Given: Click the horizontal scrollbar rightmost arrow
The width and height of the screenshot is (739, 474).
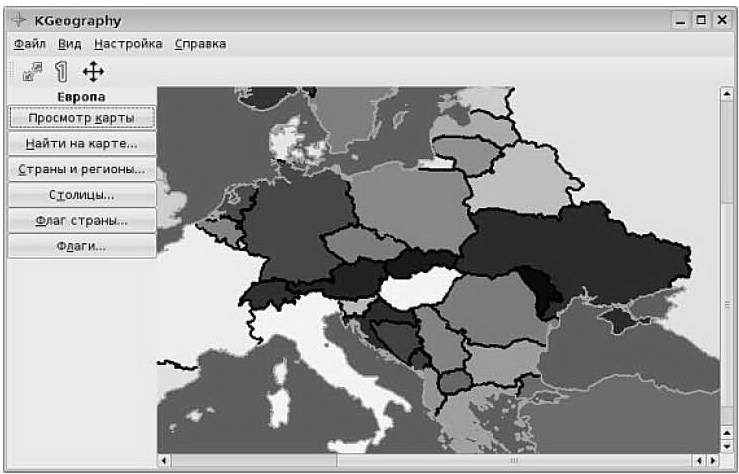Looking at the screenshot, I should click(x=714, y=460).
